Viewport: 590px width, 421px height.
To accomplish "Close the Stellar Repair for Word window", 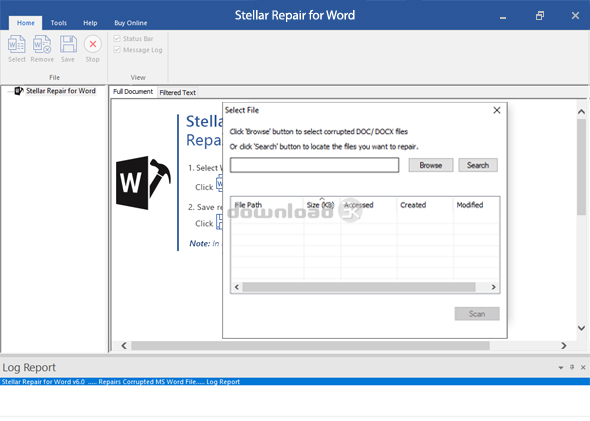I will (575, 16).
